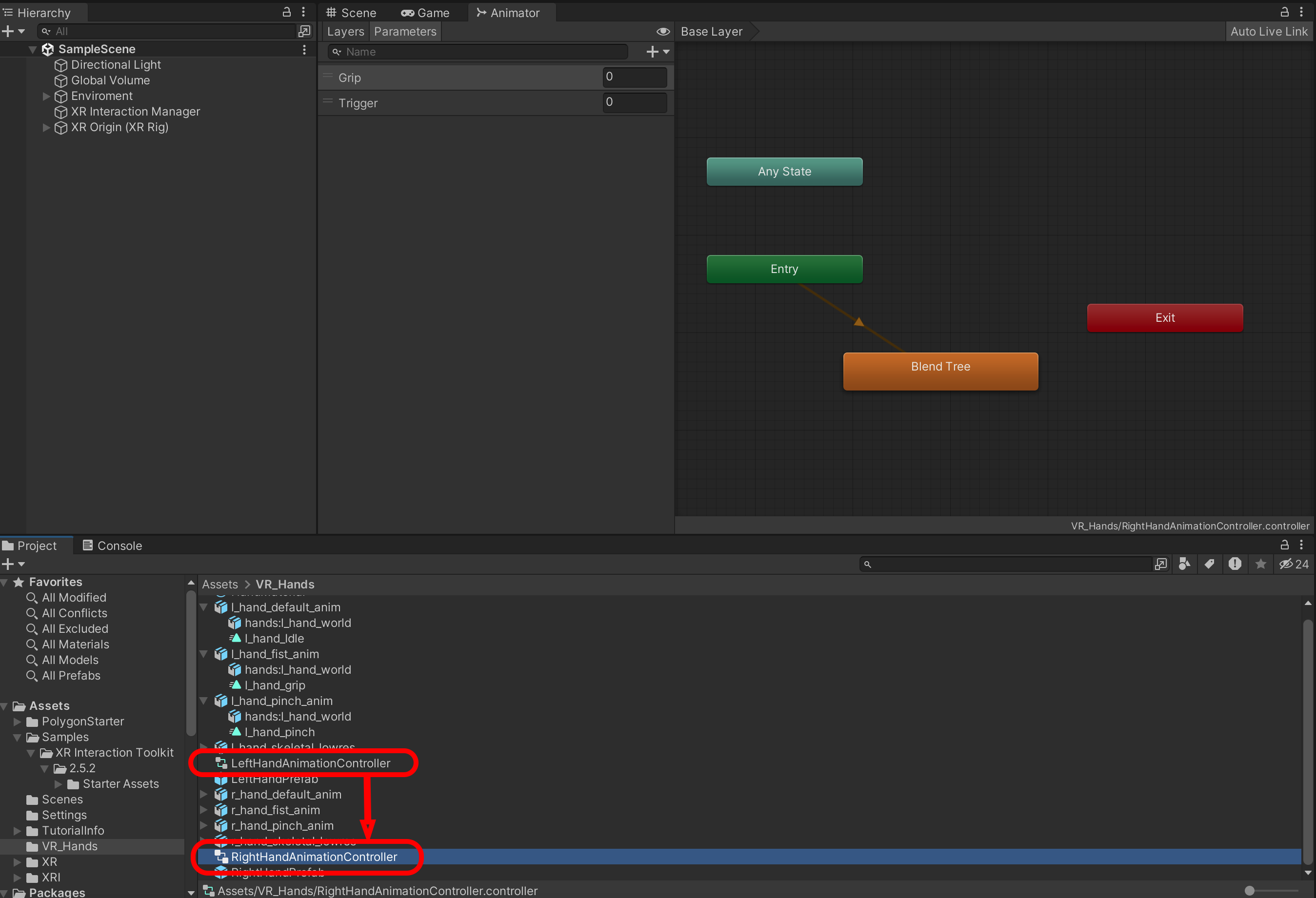Click the Base Layer breadcrumb
This screenshot has width=1316, height=898.
coord(711,32)
